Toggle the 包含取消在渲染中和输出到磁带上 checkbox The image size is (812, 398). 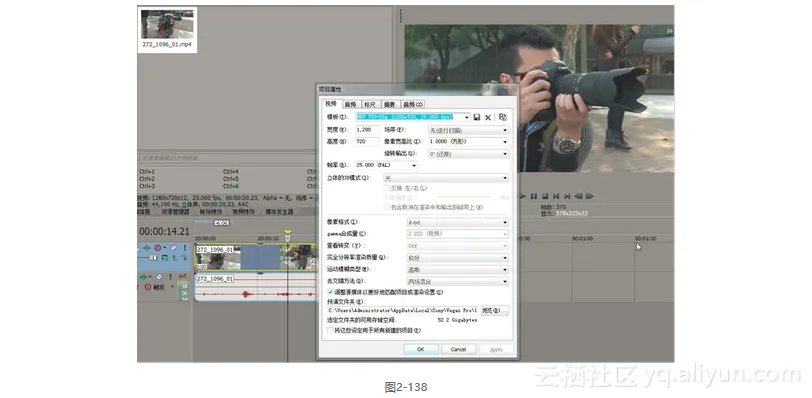386,207
